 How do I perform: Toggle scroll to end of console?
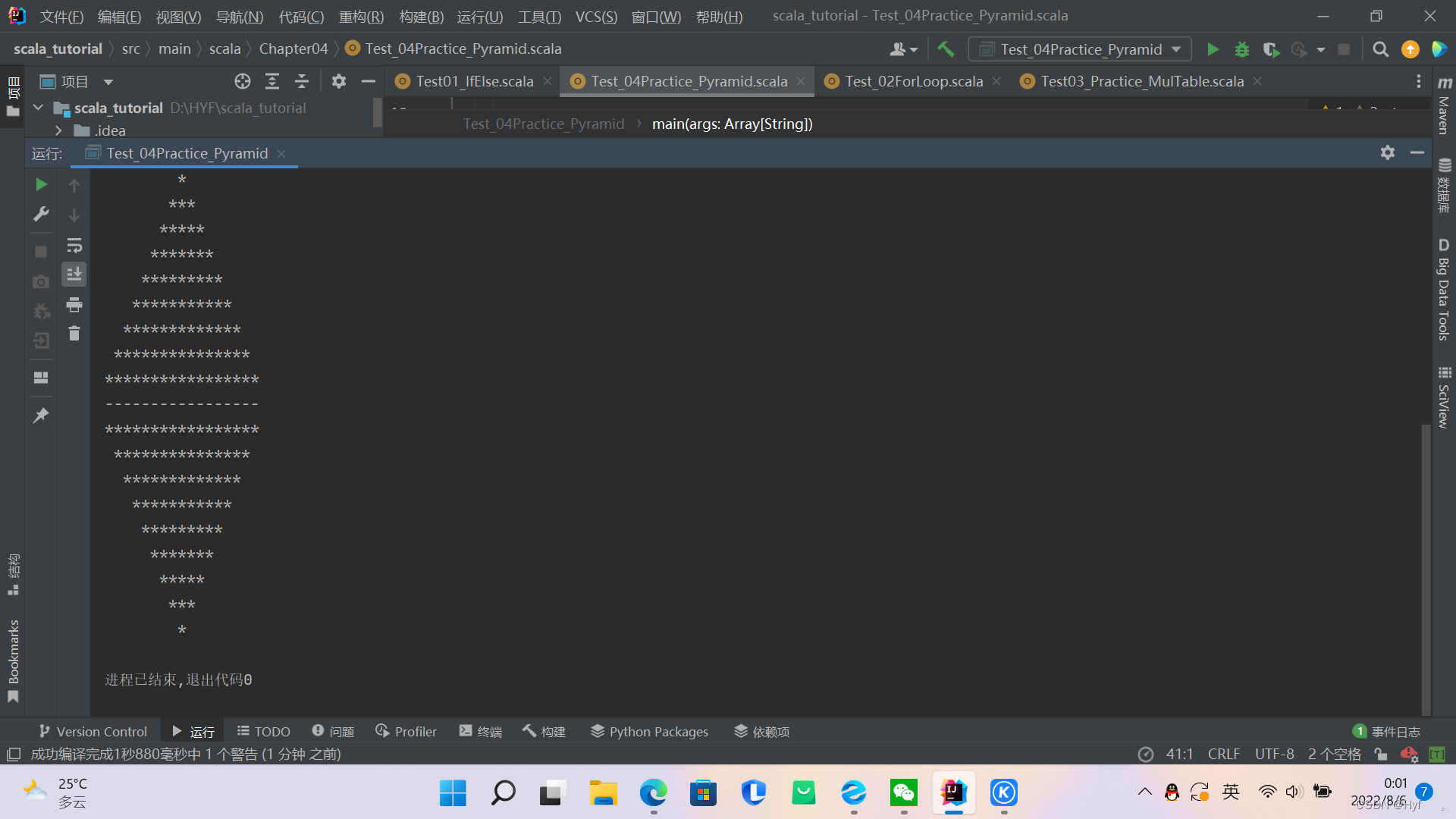(x=74, y=275)
